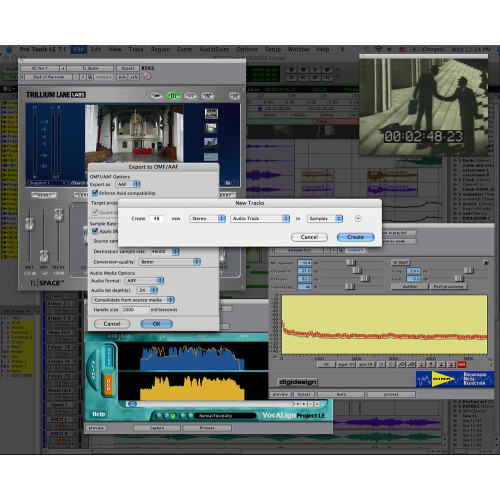Open the Audio bit depth dropdown
The width and height of the screenshot is (500, 500).
pos(147,290)
